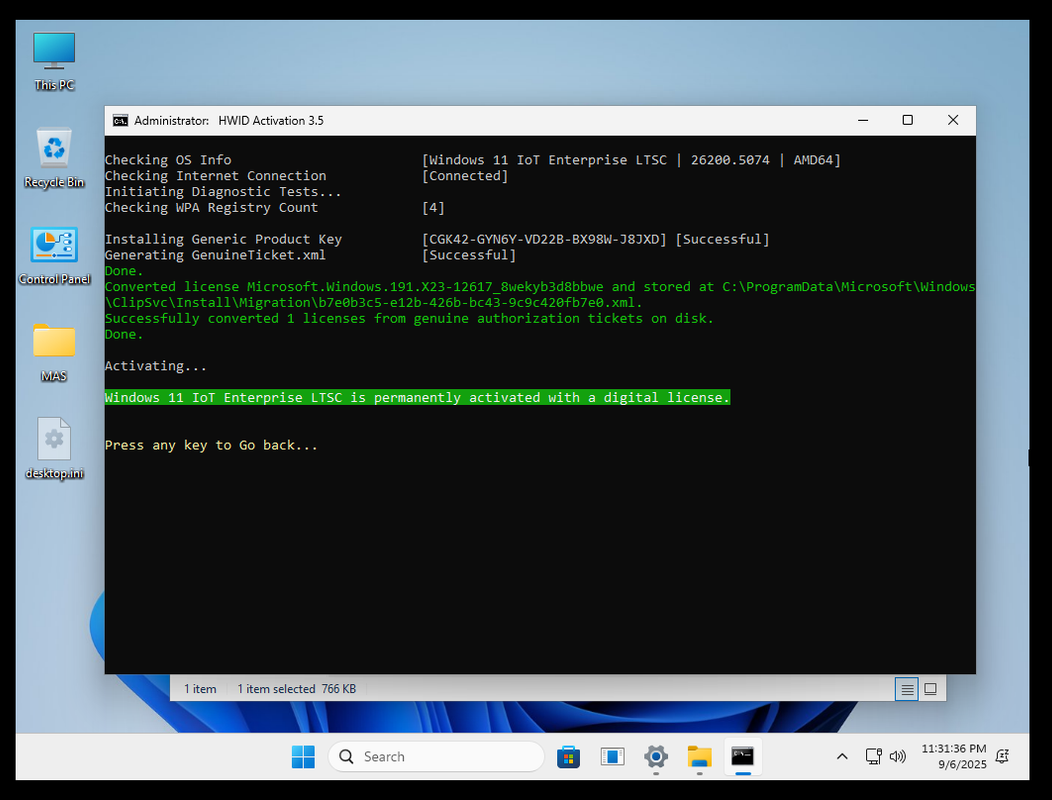Viewport: 1052px width, 800px height.
Task: Open the Windows Start menu
Action: click(x=303, y=756)
